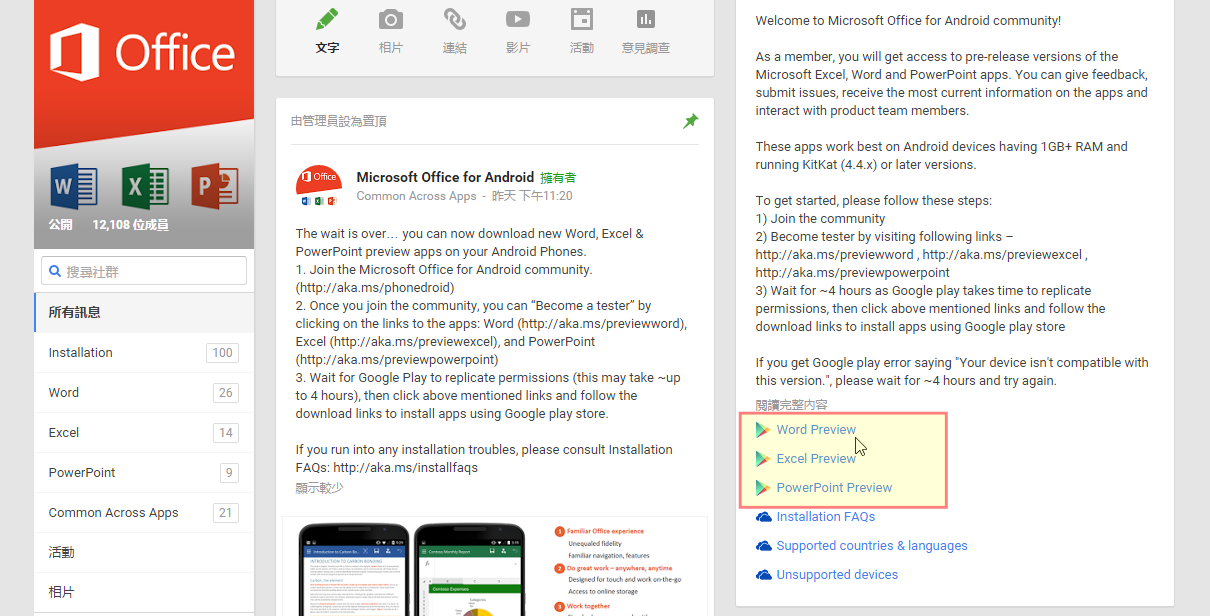Open the phone screenshots image in post
Viewport: 1210px width, 616px height.
coord(495,566)
